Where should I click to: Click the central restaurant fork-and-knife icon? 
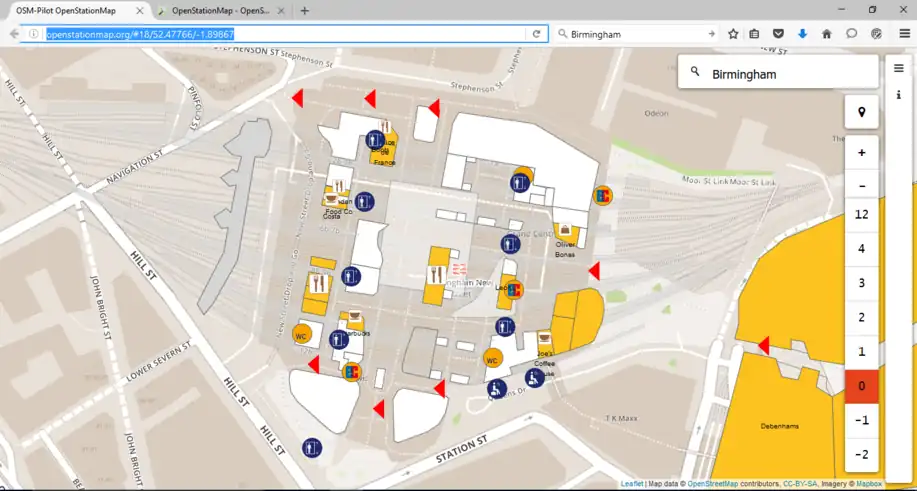[x=436, y=274]
